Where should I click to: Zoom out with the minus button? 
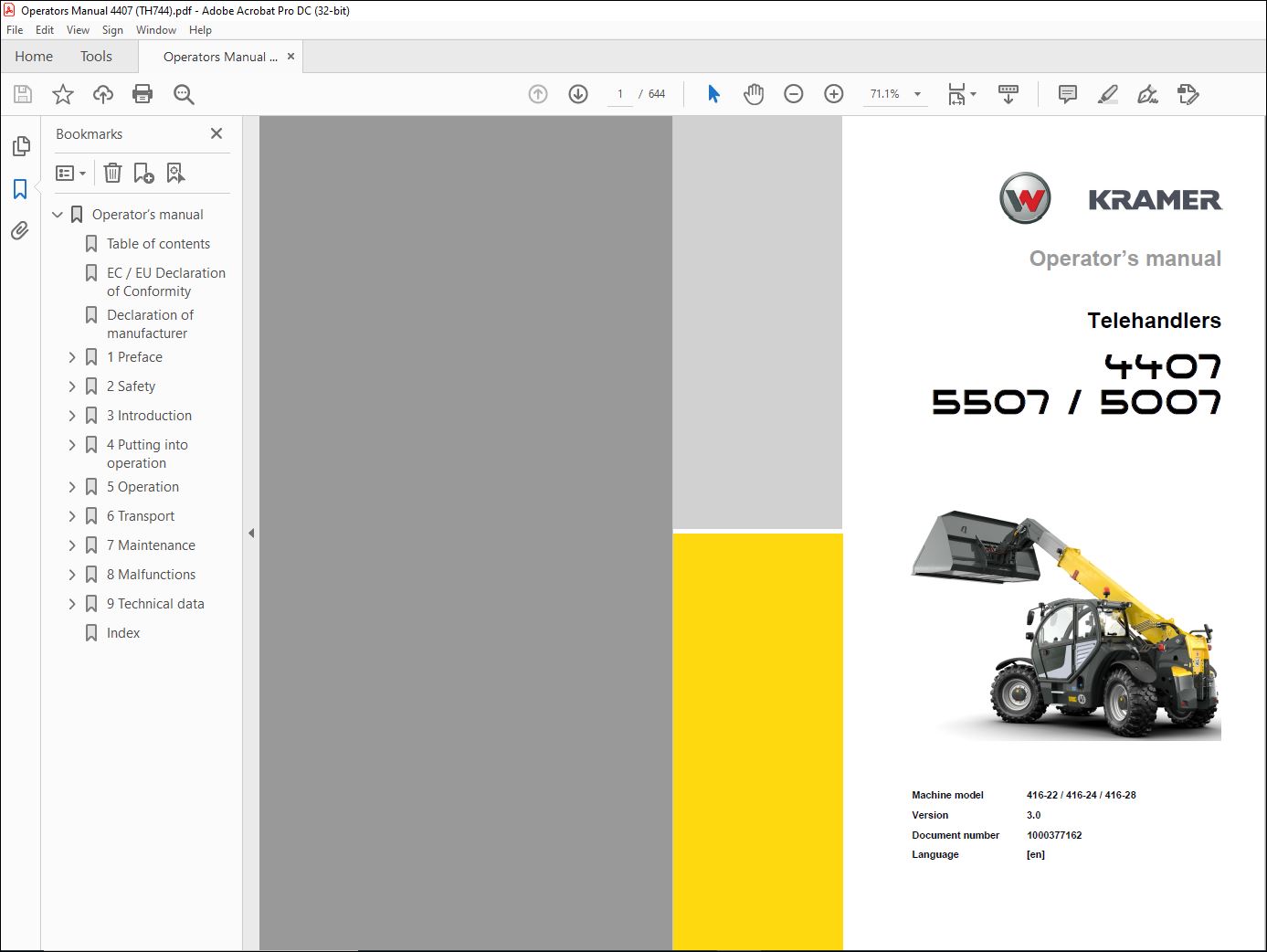point(794,94)
